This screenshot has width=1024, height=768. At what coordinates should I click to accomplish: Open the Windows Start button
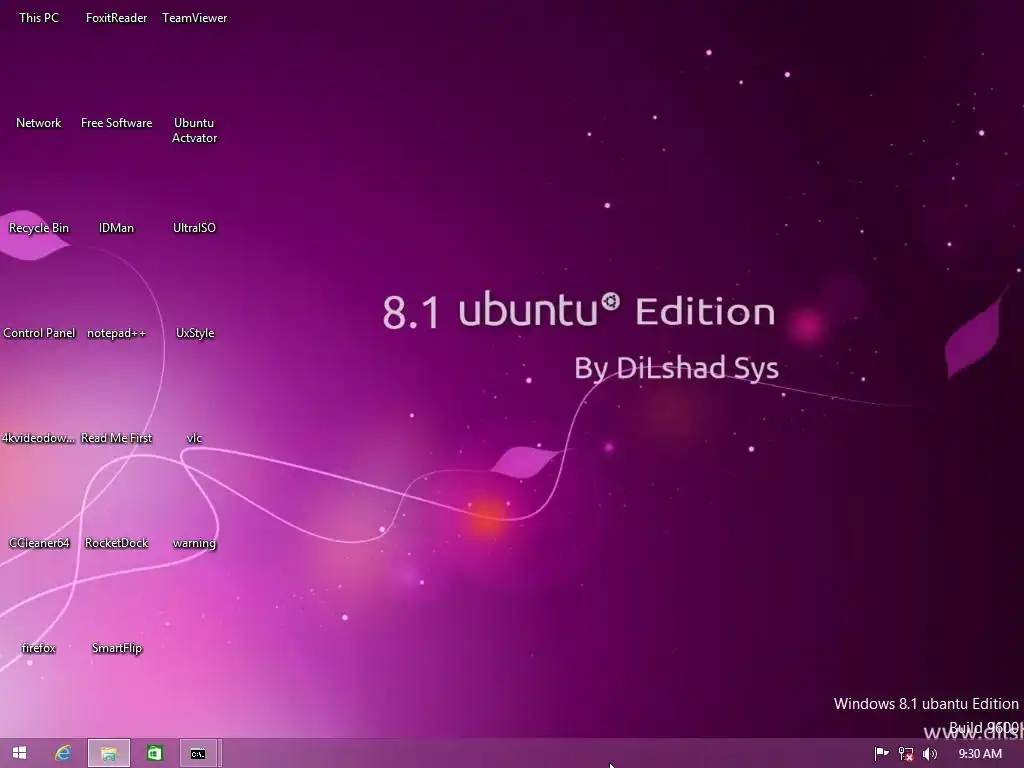[20, 753]
